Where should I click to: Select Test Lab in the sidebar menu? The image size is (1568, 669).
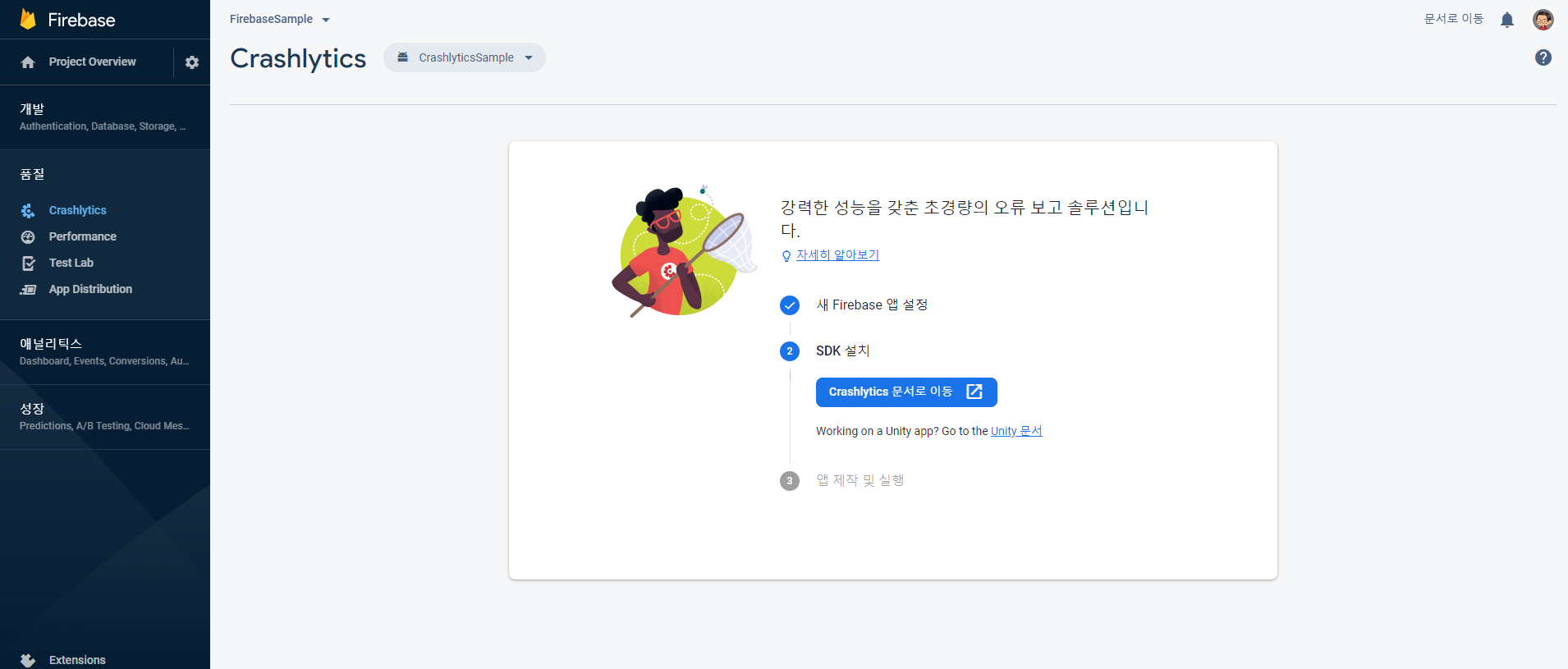[71, 263]
